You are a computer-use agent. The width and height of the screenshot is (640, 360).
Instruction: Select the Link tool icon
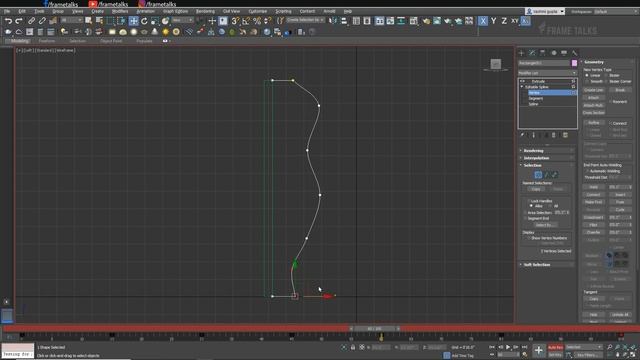31,21
